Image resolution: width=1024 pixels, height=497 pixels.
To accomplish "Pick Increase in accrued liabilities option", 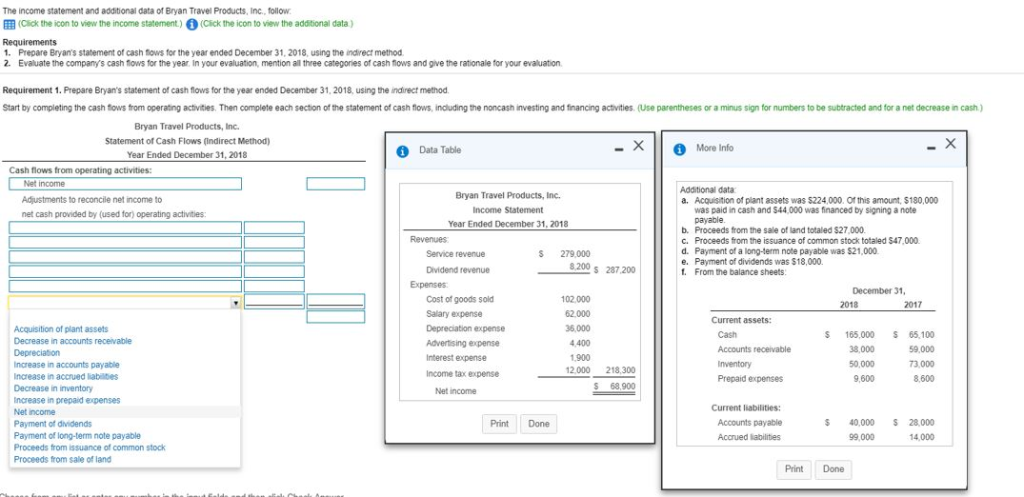I will [x=66, y=376].
